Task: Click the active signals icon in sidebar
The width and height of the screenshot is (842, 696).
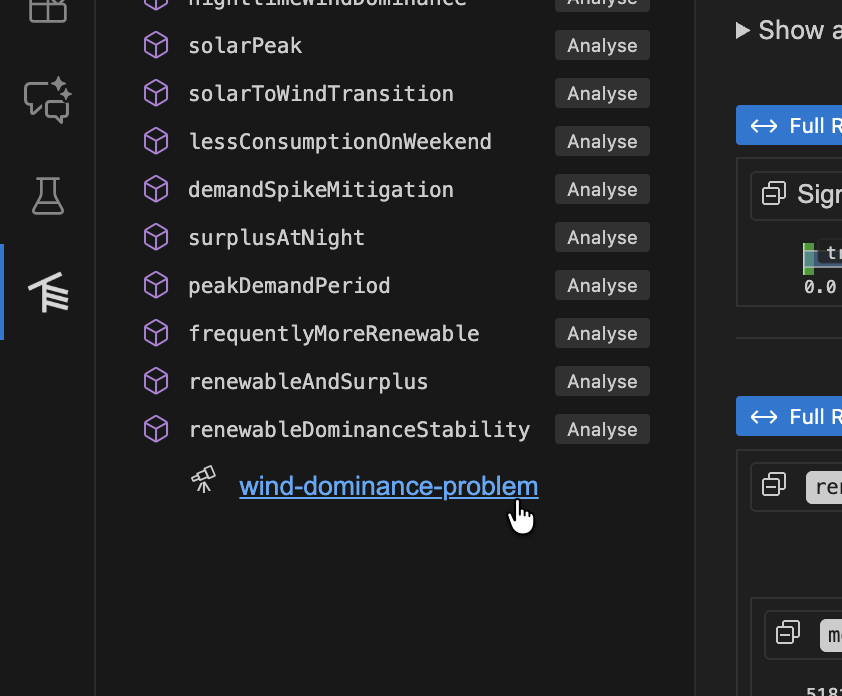Action: coord(46,292)
